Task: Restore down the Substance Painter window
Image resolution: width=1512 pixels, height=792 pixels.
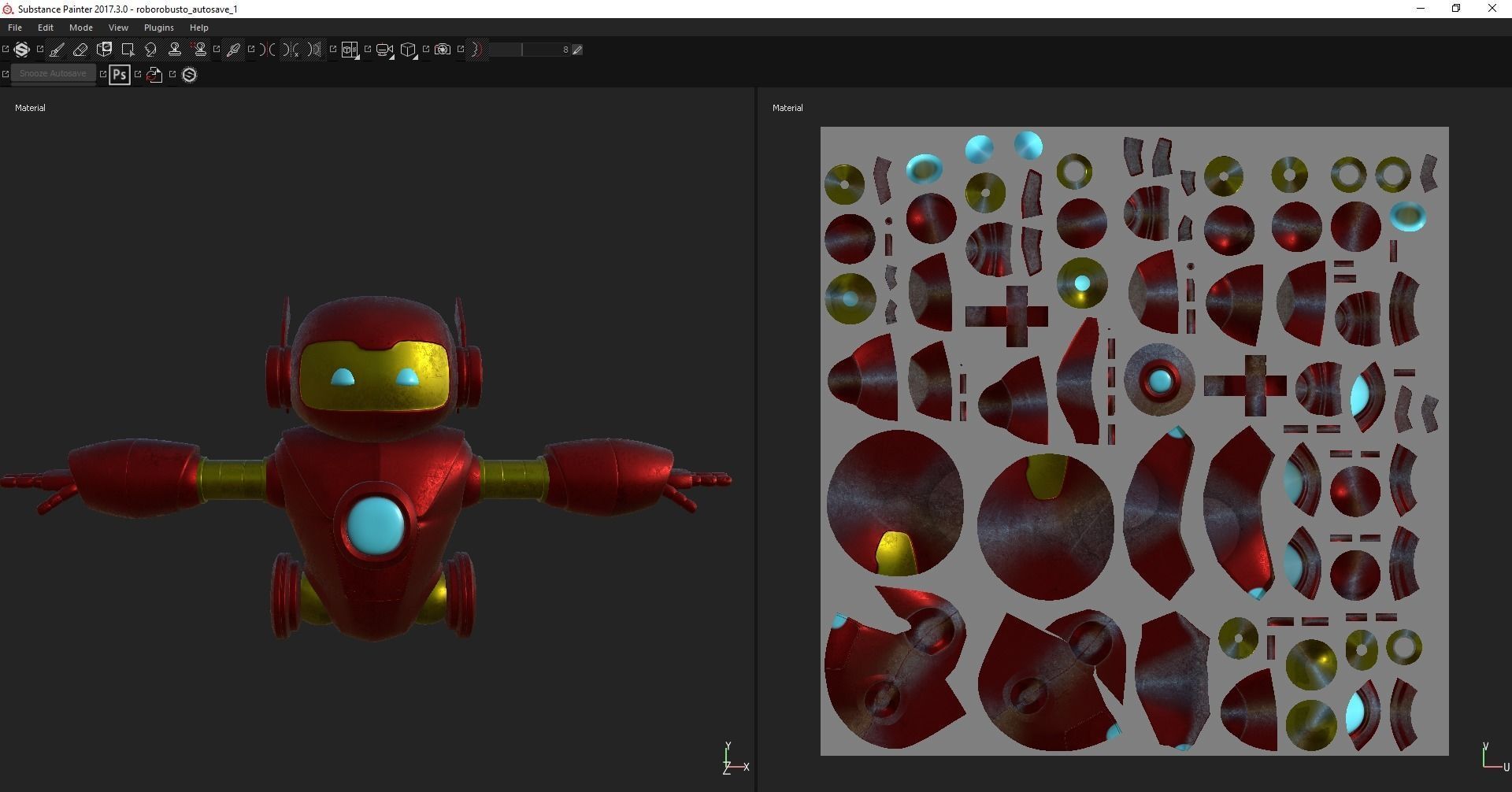Action: (x=1456, y=9)
